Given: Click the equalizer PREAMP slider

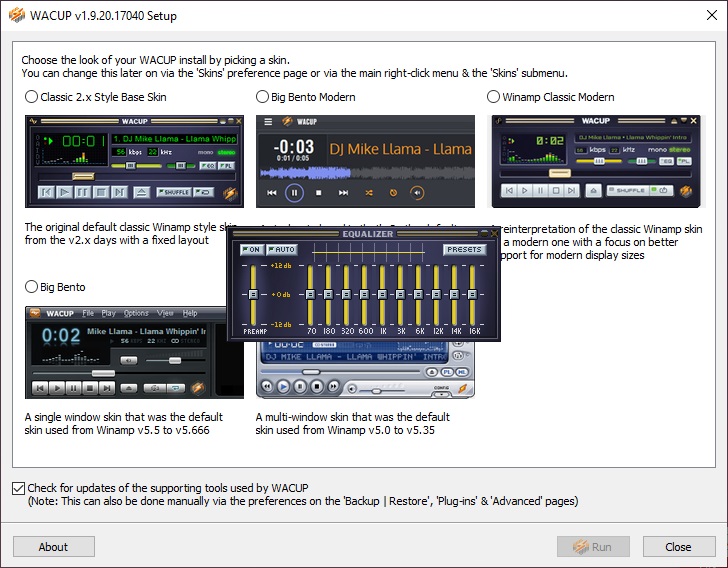Looking at the screenshot, I should (x=254, y=294).
